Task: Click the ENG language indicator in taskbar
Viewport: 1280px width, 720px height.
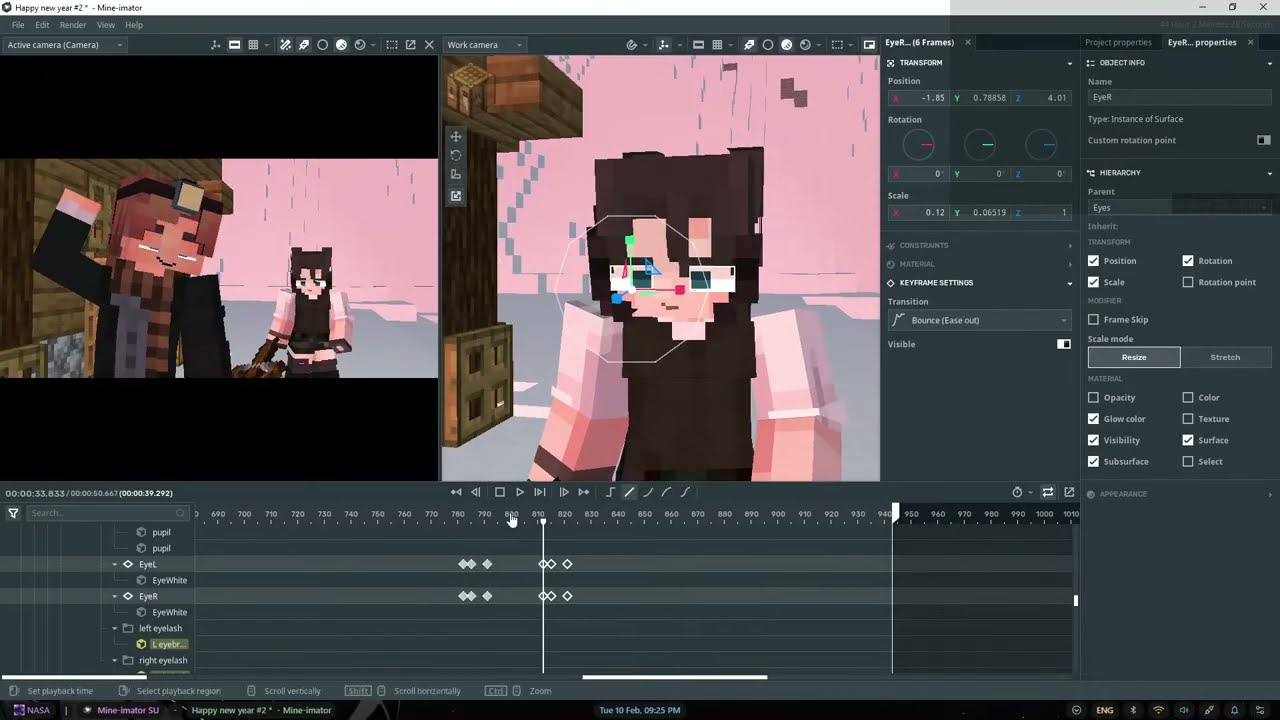Action: (1105, 710)
